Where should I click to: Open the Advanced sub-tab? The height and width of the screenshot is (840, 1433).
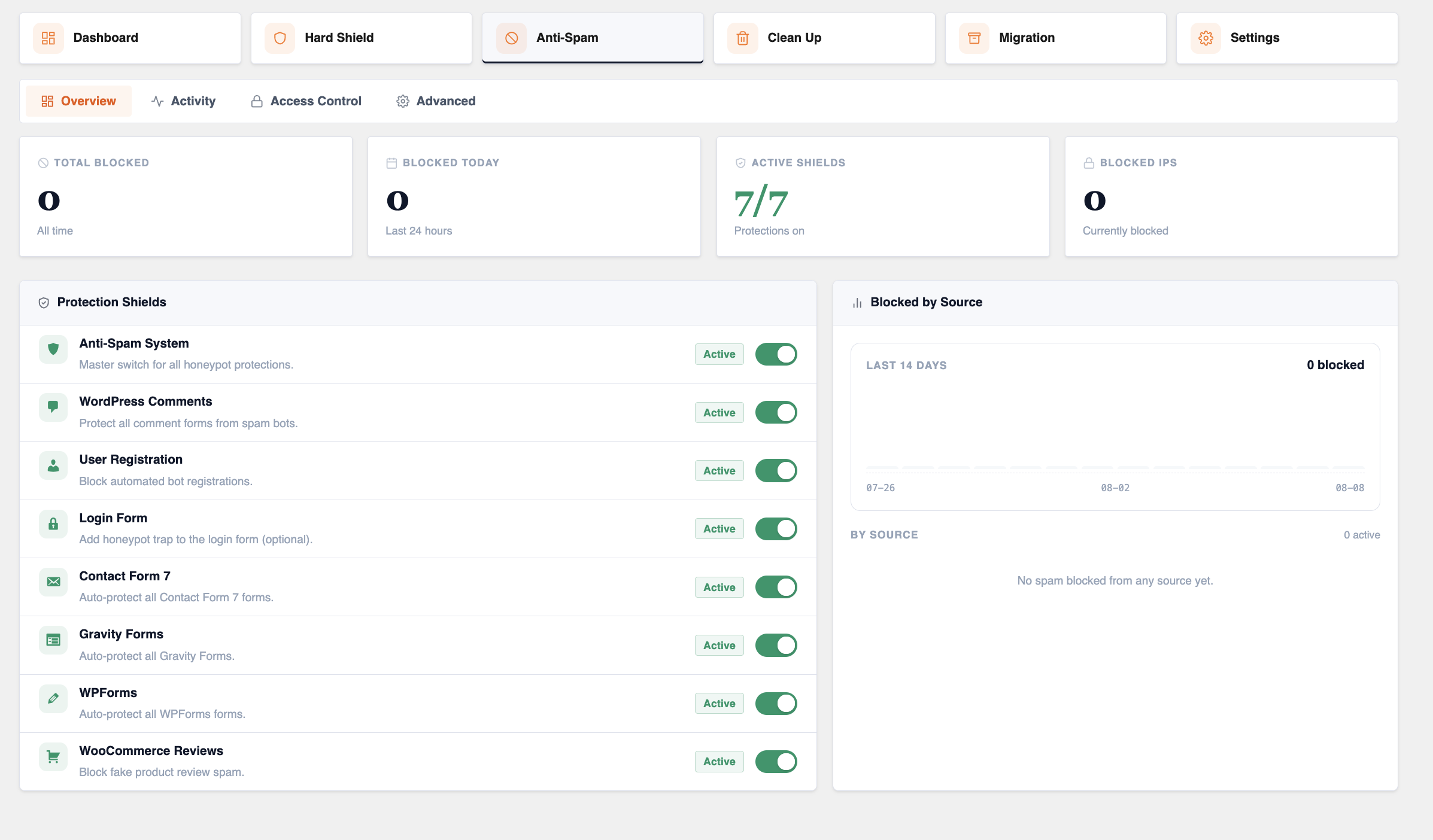pyautogui.click(x=436, y=101)
